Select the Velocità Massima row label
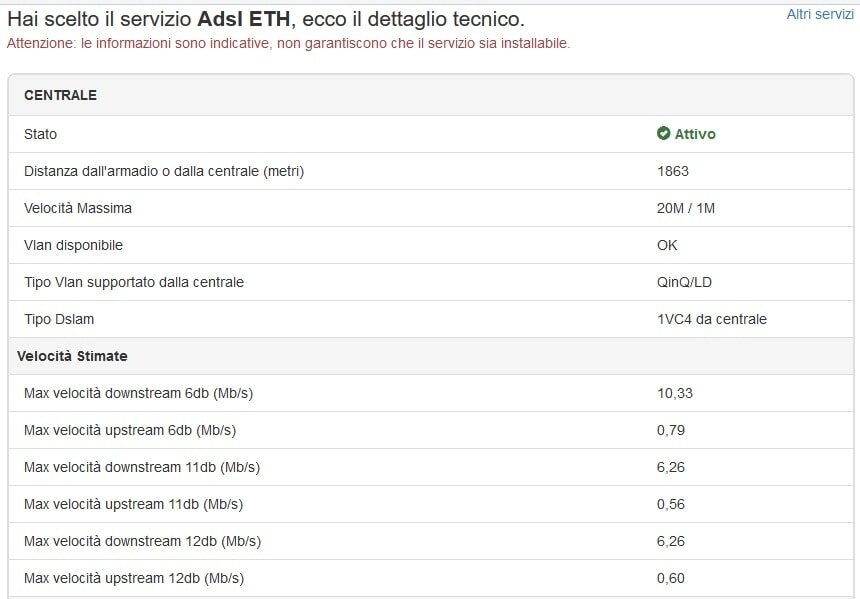 [x=78, y=208]
